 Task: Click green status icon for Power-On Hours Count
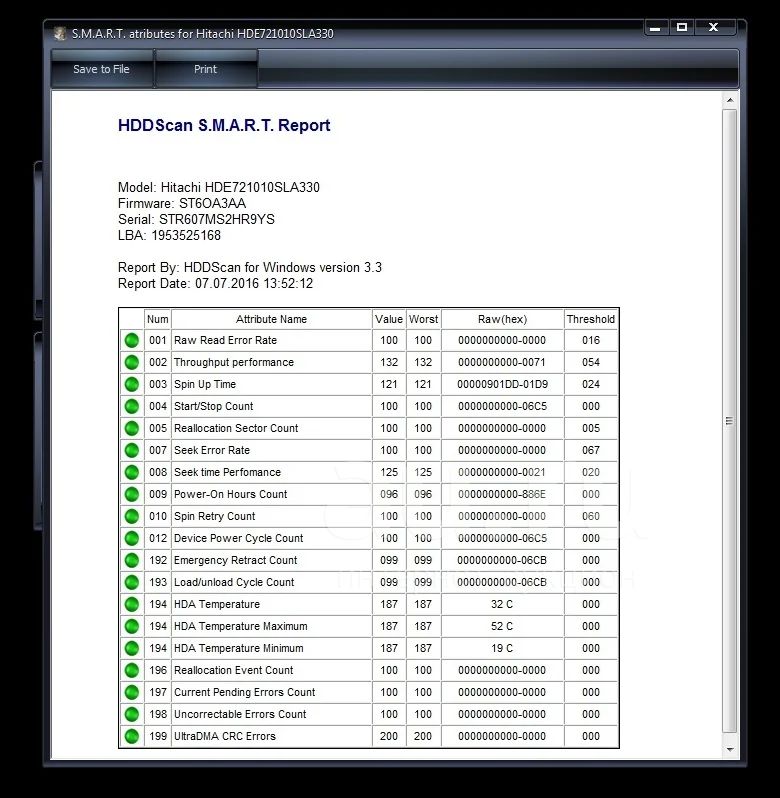pos(132,494)
